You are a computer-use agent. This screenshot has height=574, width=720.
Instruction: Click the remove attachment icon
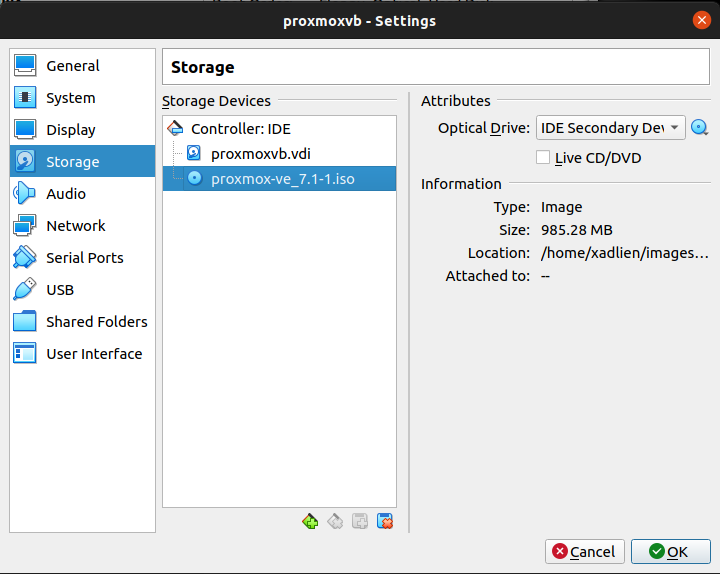click(385, 521)
